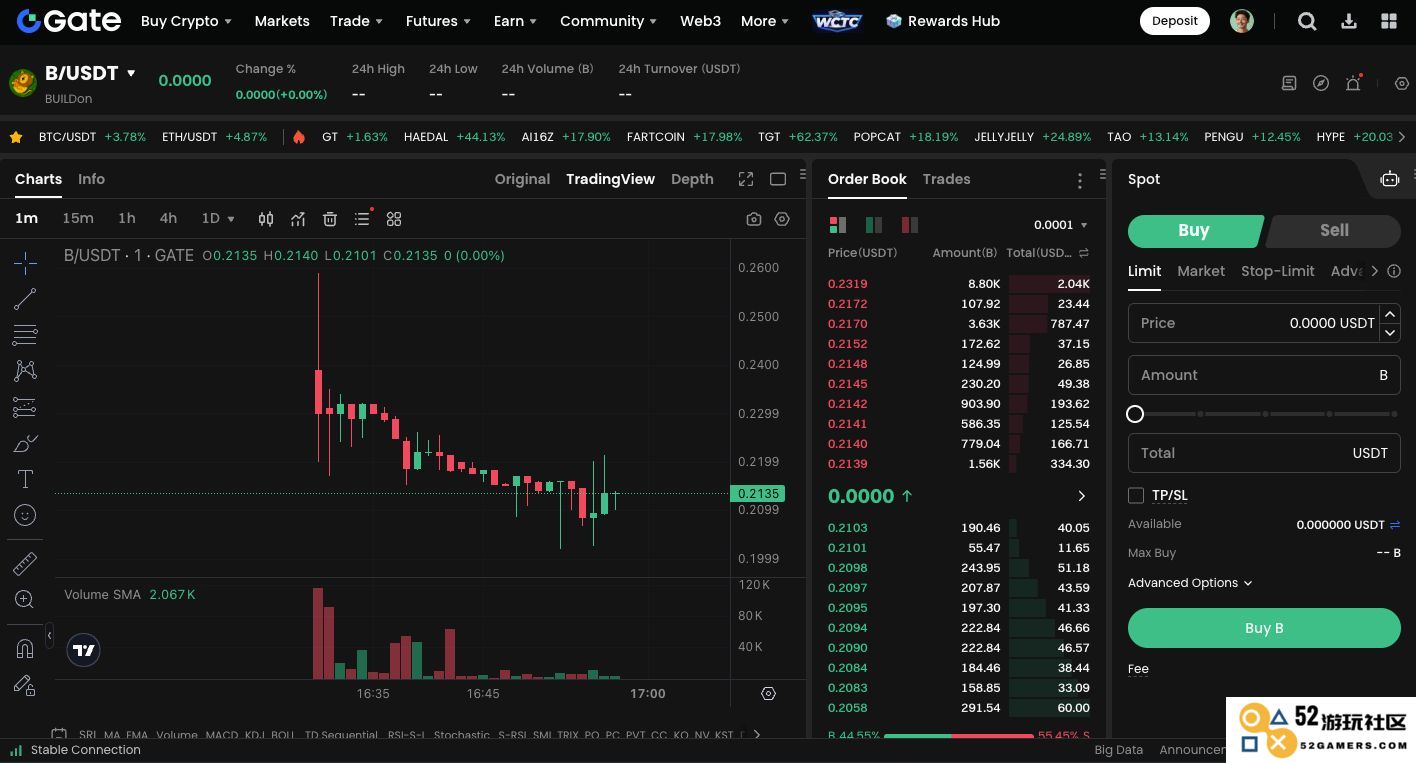Open the trading bot robot icon

[1390, 179]
